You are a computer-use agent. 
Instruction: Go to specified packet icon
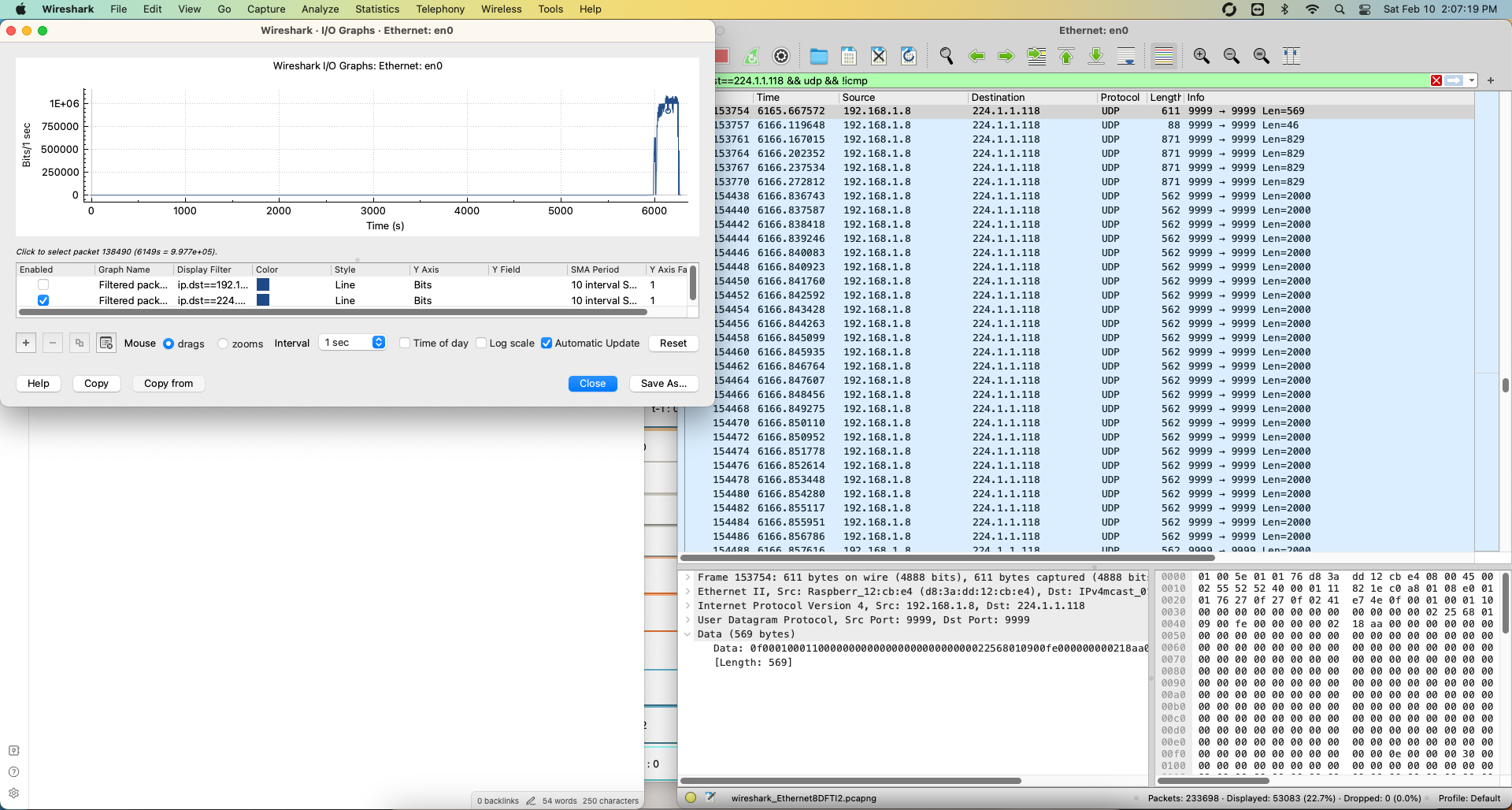click(x=1036, y=56)
